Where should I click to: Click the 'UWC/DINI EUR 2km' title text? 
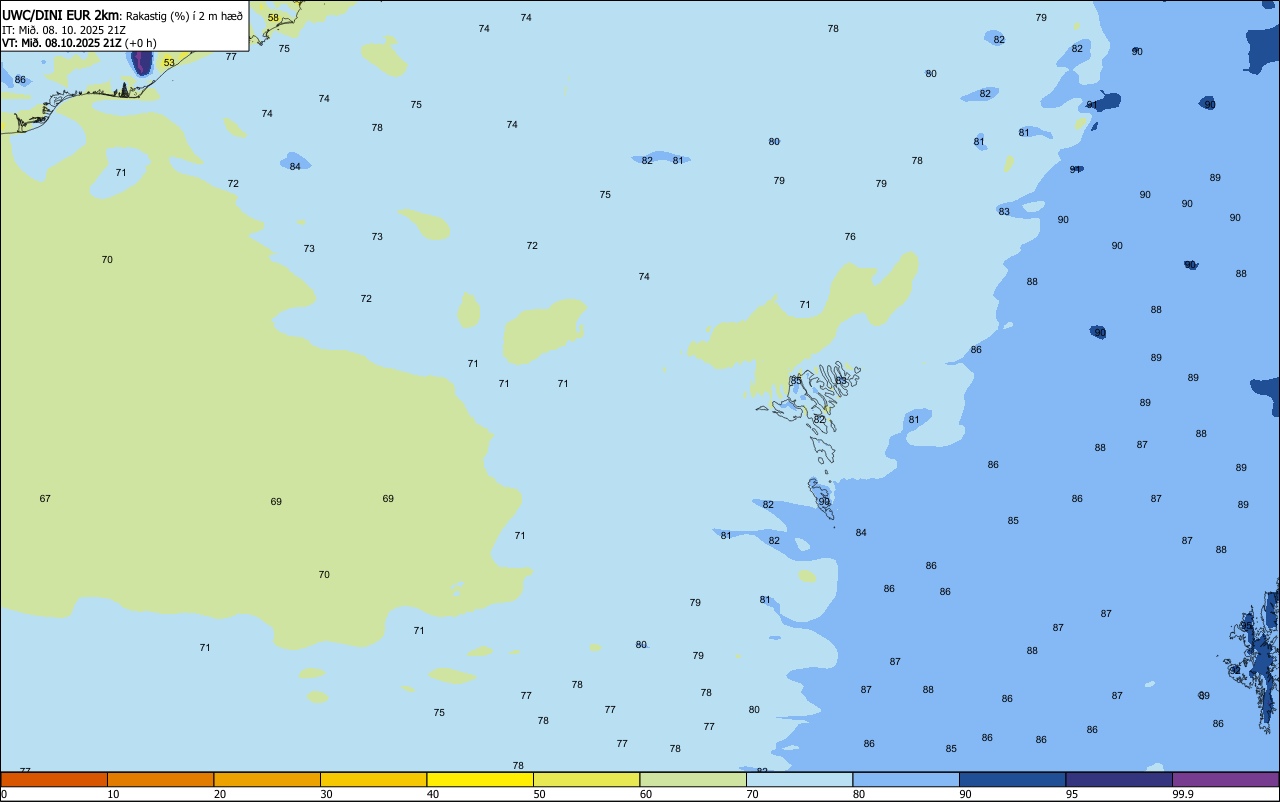pos(61,15)
